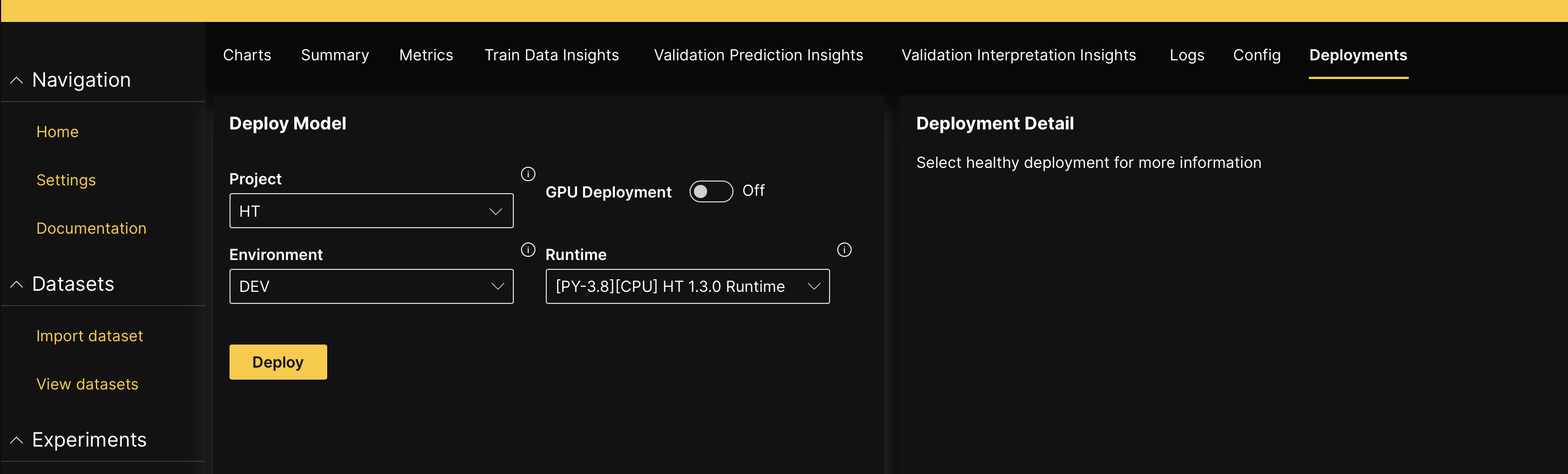Screen dimensions: 1568x474
Task: Click the info icon next to Project
Action: click(528, 174)
